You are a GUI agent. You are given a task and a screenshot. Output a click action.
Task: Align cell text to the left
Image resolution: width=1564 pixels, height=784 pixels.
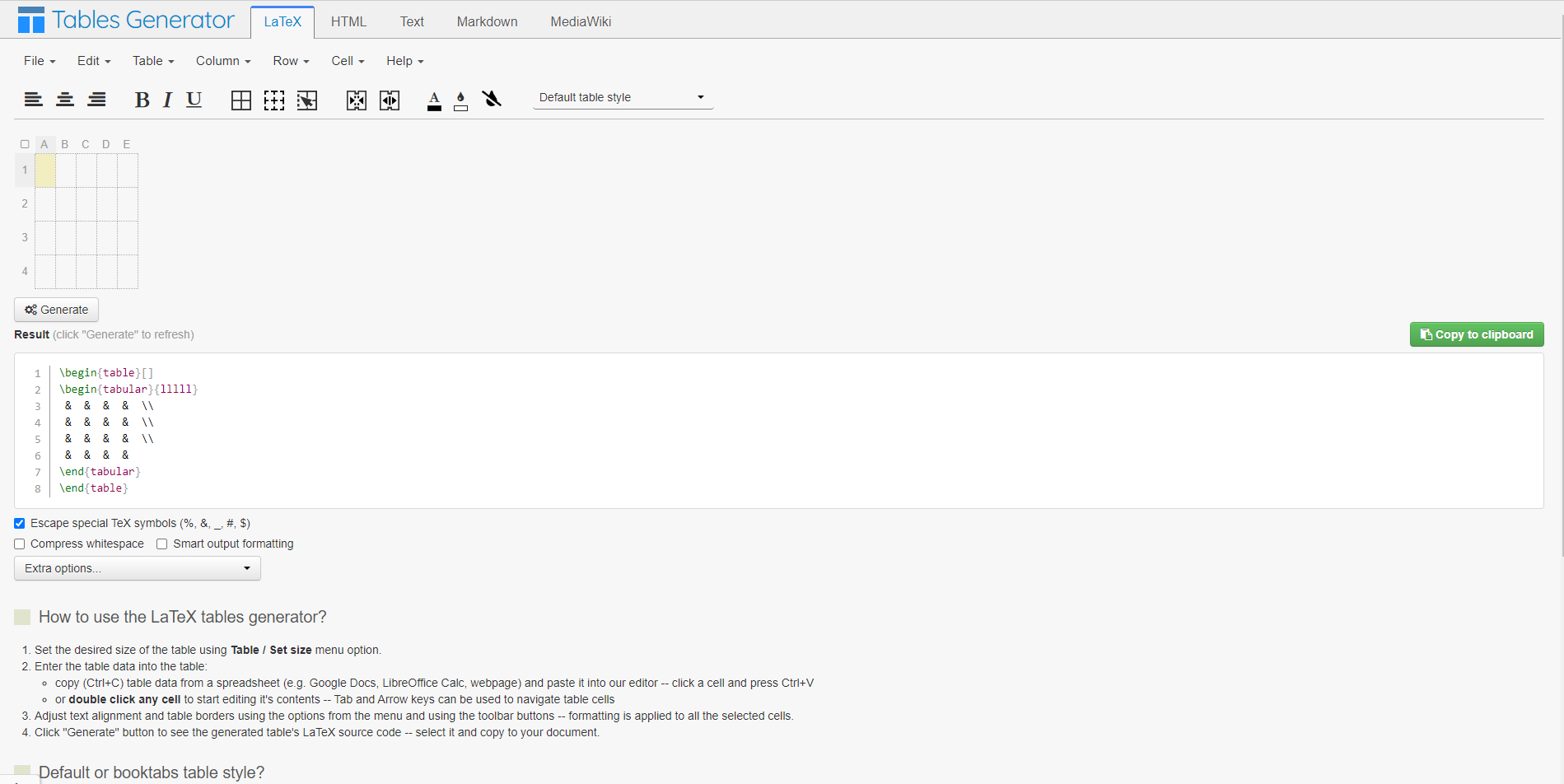33,100
